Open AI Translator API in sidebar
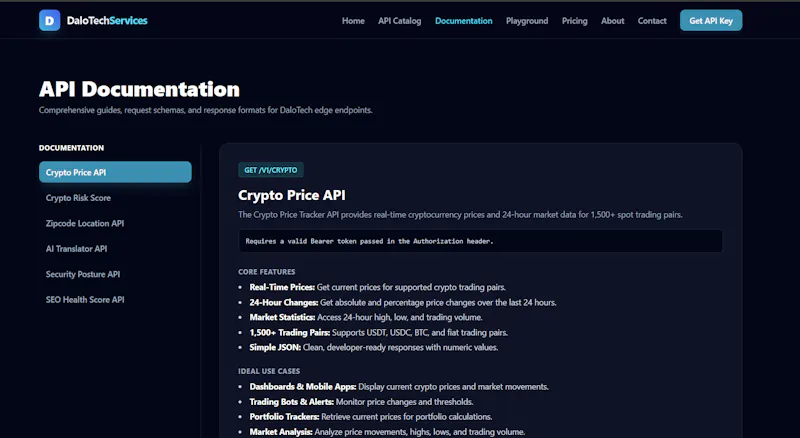This screenshot has height=438, width=800. 115,249
